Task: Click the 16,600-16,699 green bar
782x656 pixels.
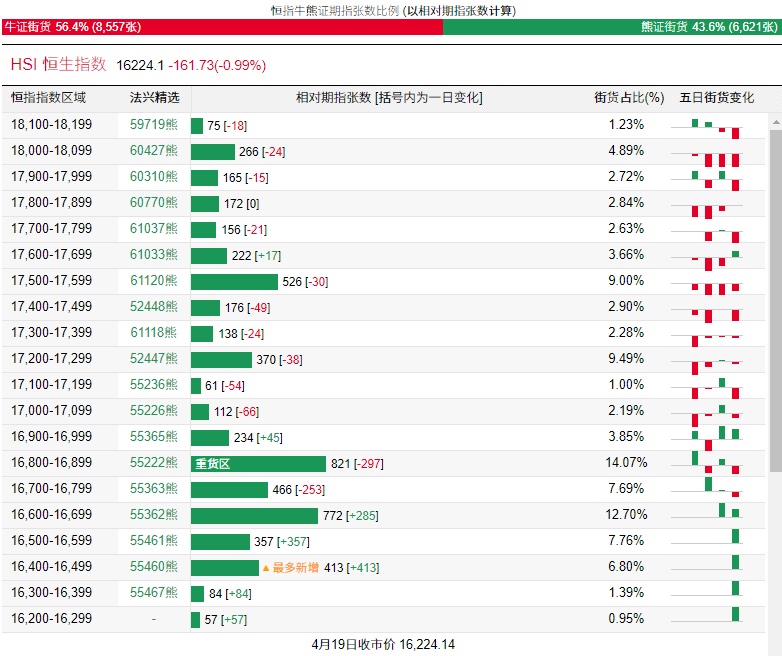Action: pos(254,516)
